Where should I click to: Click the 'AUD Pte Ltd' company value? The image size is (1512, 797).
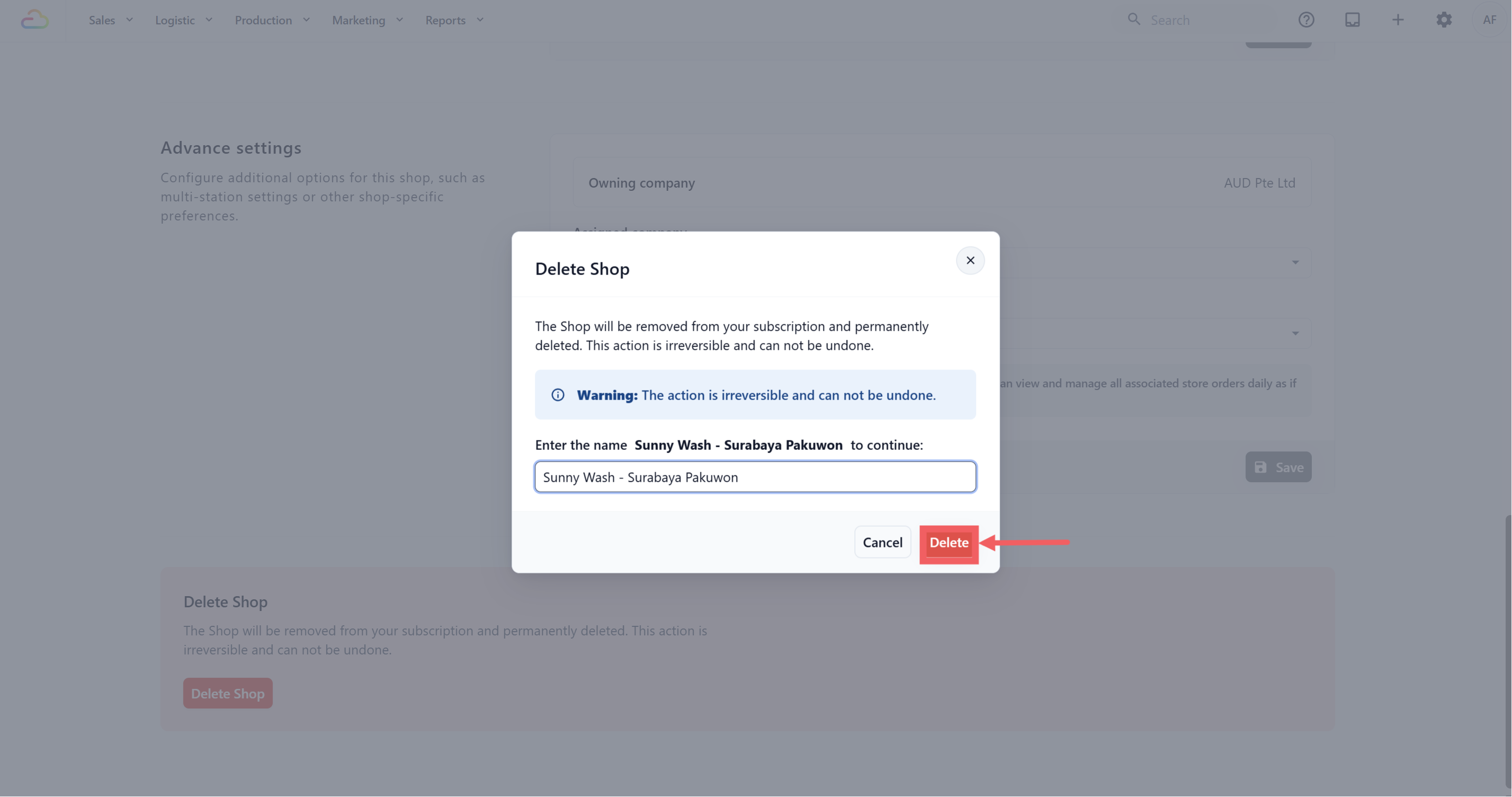(x=1259, y=183)
